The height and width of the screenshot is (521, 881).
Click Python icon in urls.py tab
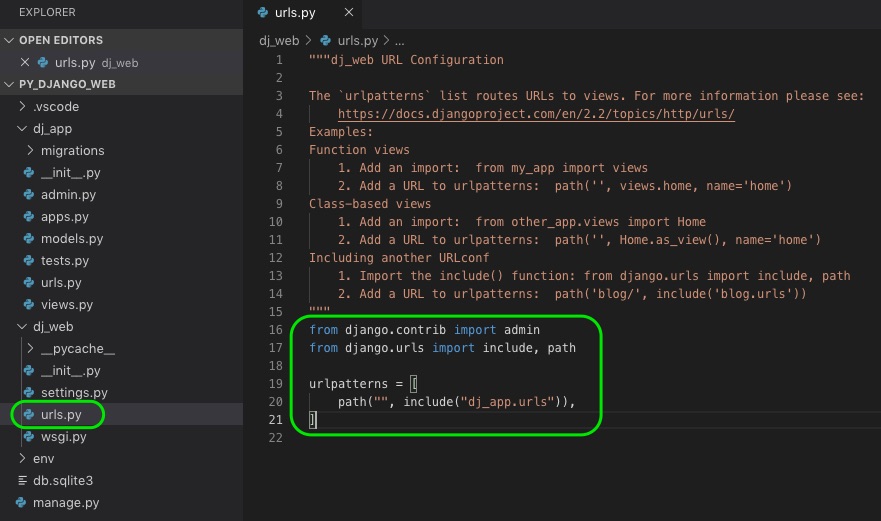point(262,12)
